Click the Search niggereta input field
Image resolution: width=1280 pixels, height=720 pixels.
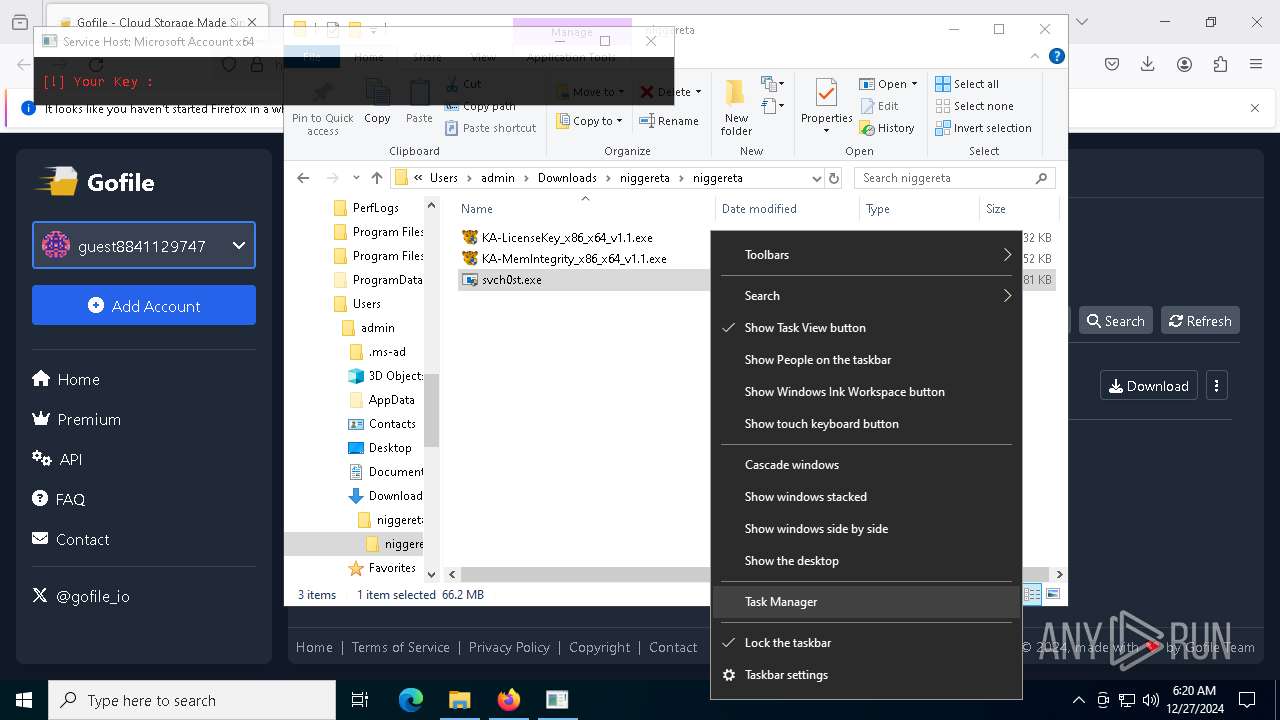tap(955, 178)
